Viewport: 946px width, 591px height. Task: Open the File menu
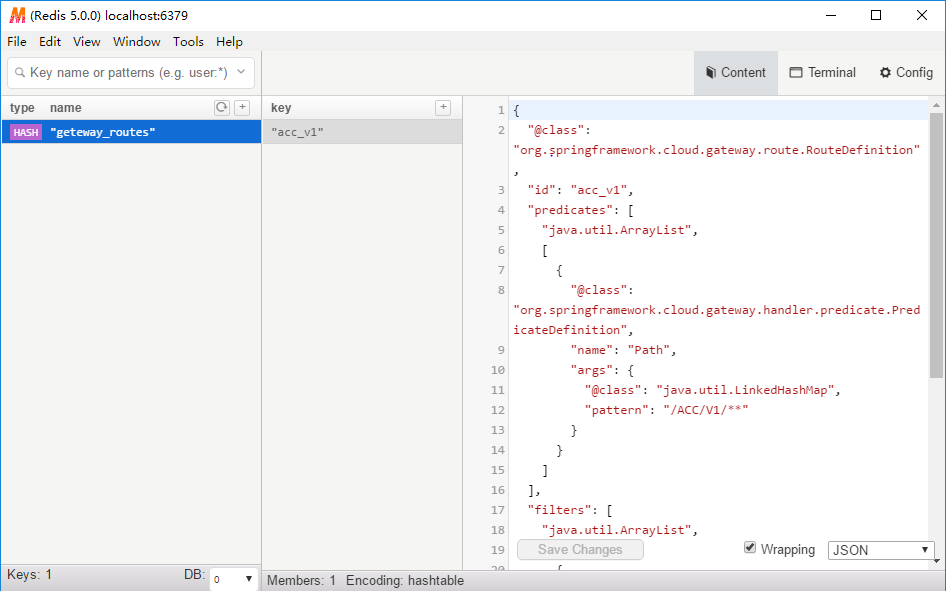[16, 41]
